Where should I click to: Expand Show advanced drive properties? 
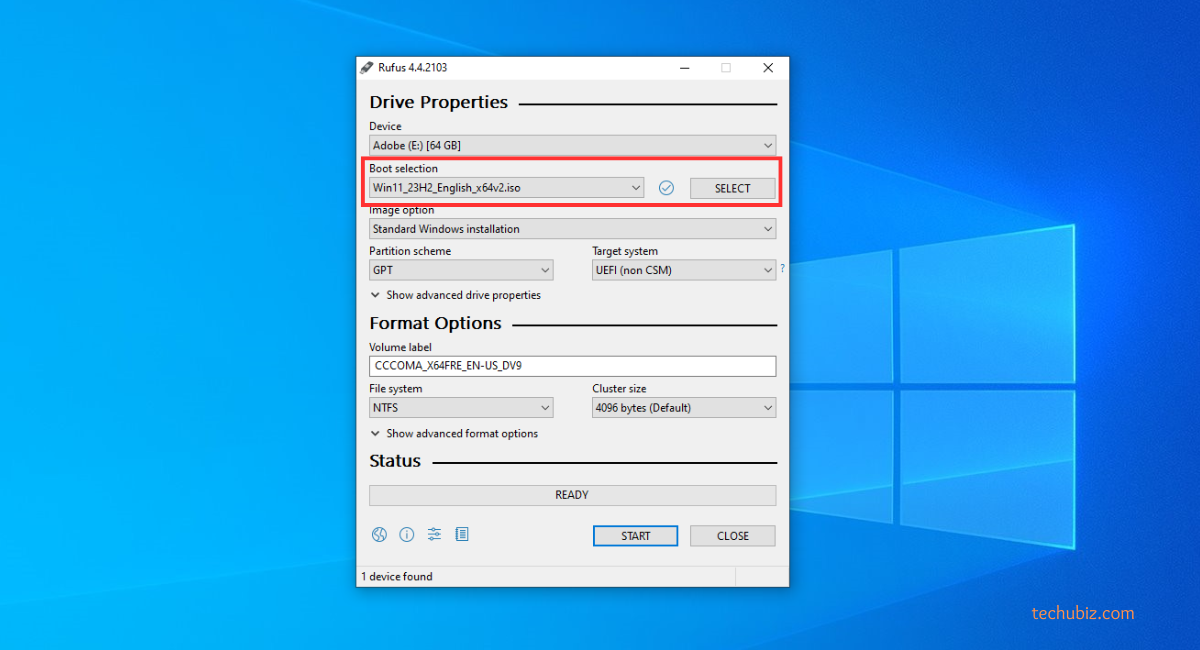tap(456, 296)
